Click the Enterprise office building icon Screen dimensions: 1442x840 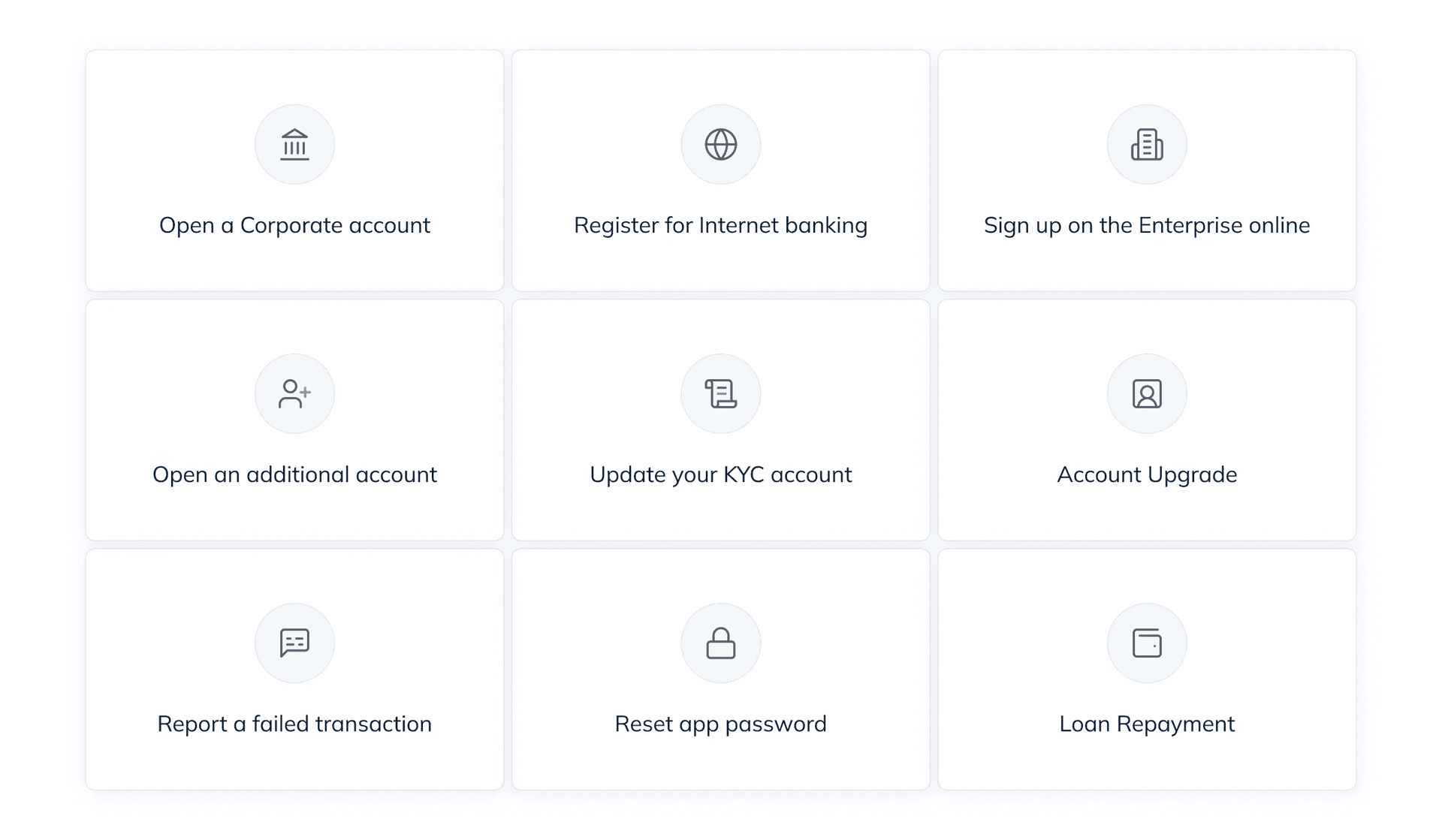(1147, 144)
